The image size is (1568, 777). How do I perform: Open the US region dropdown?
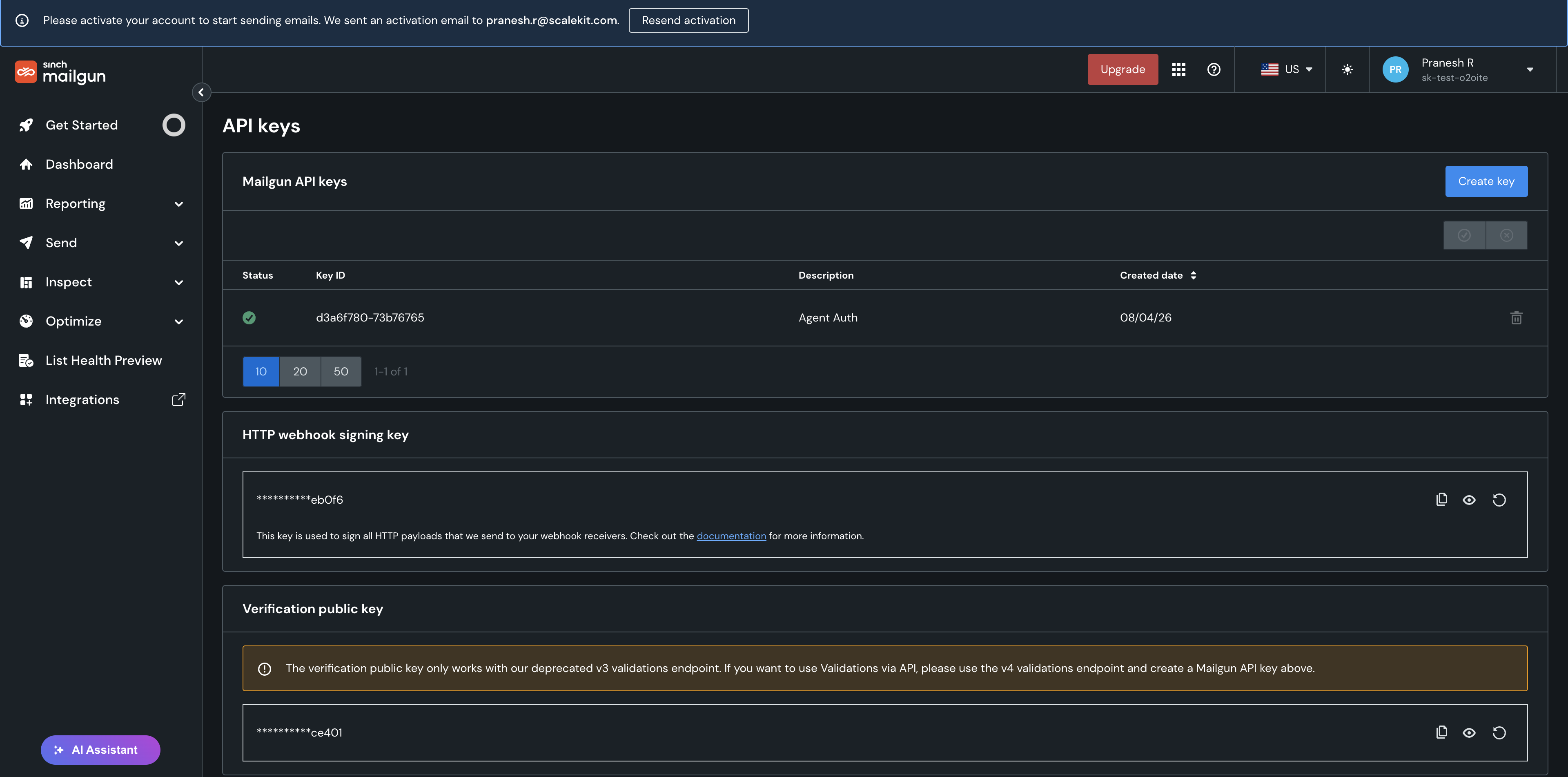(1286, 69)
